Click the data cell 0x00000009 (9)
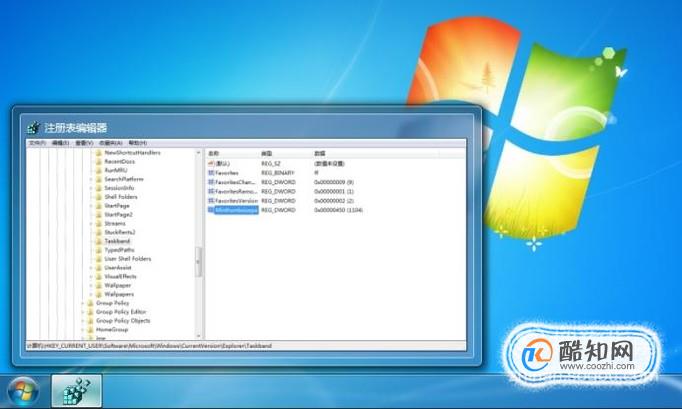682x409 pixels. pyautogui.click(x=334, y=182)
